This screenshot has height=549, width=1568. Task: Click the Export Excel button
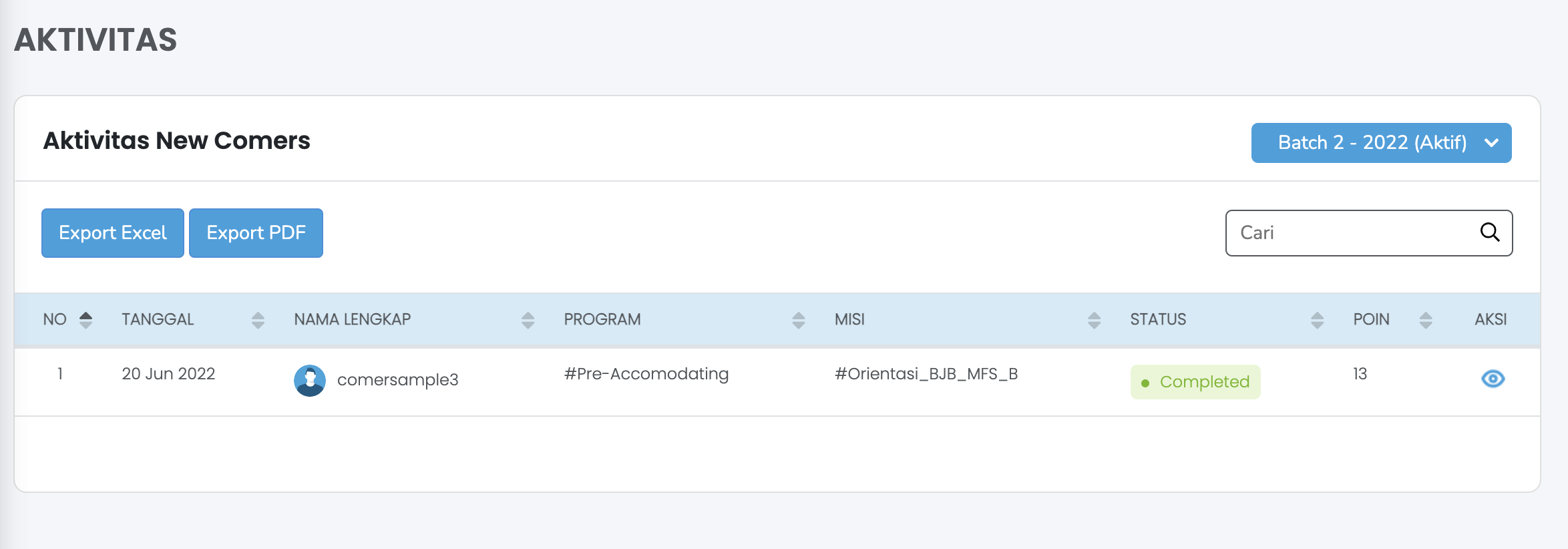coord(113,233)
